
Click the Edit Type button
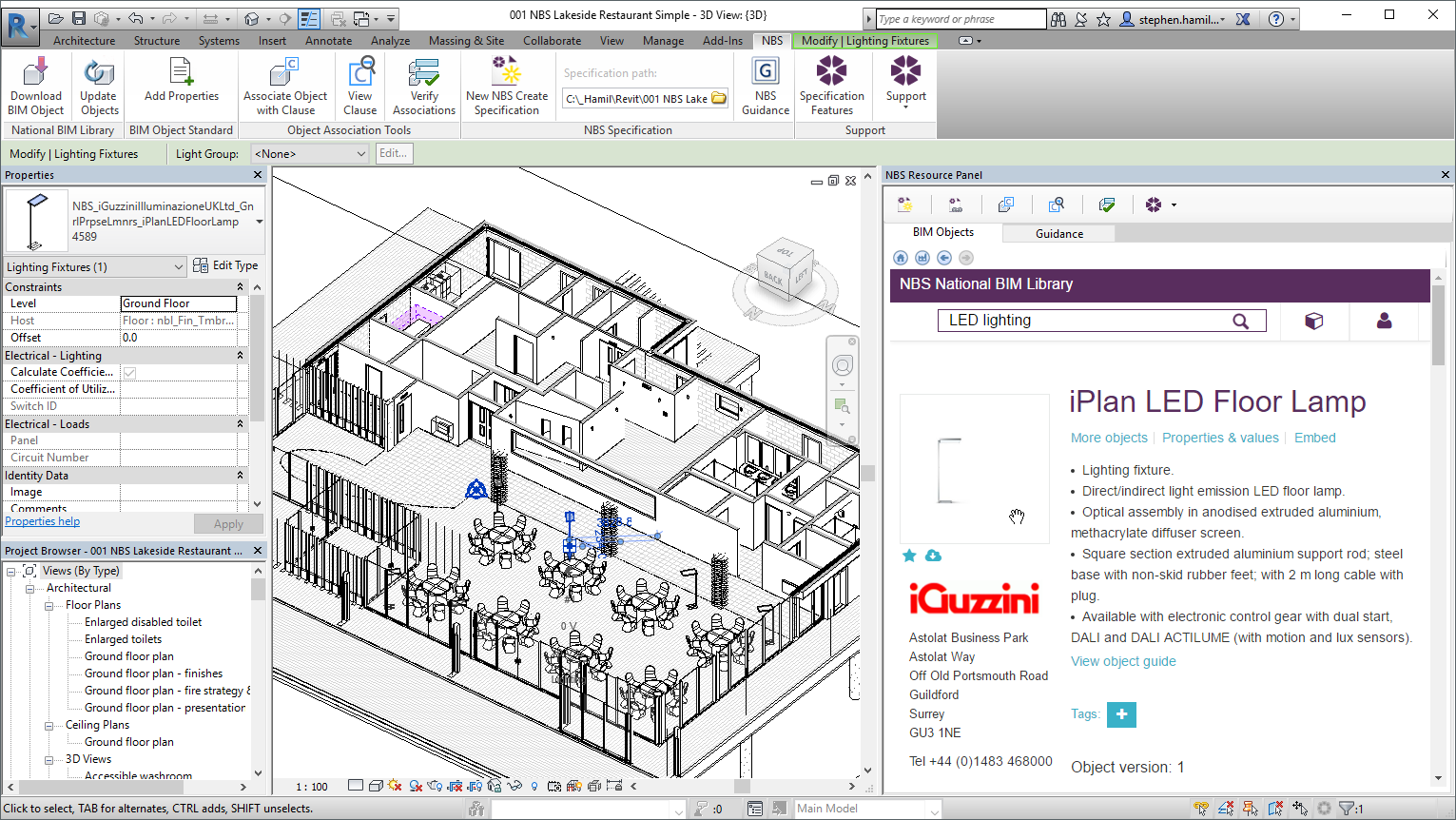(x=226, y=265)
